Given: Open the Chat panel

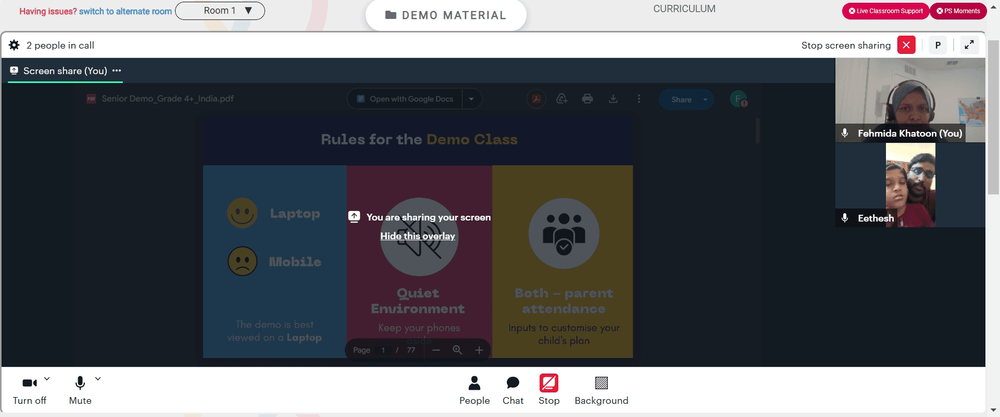Looking at the screenshot, I should pos(513,390).
